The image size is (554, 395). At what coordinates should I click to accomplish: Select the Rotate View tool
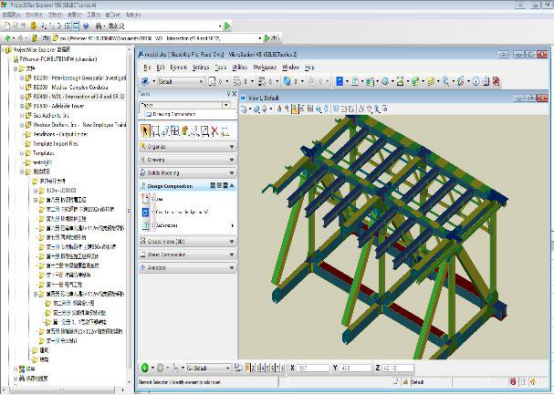318,109
